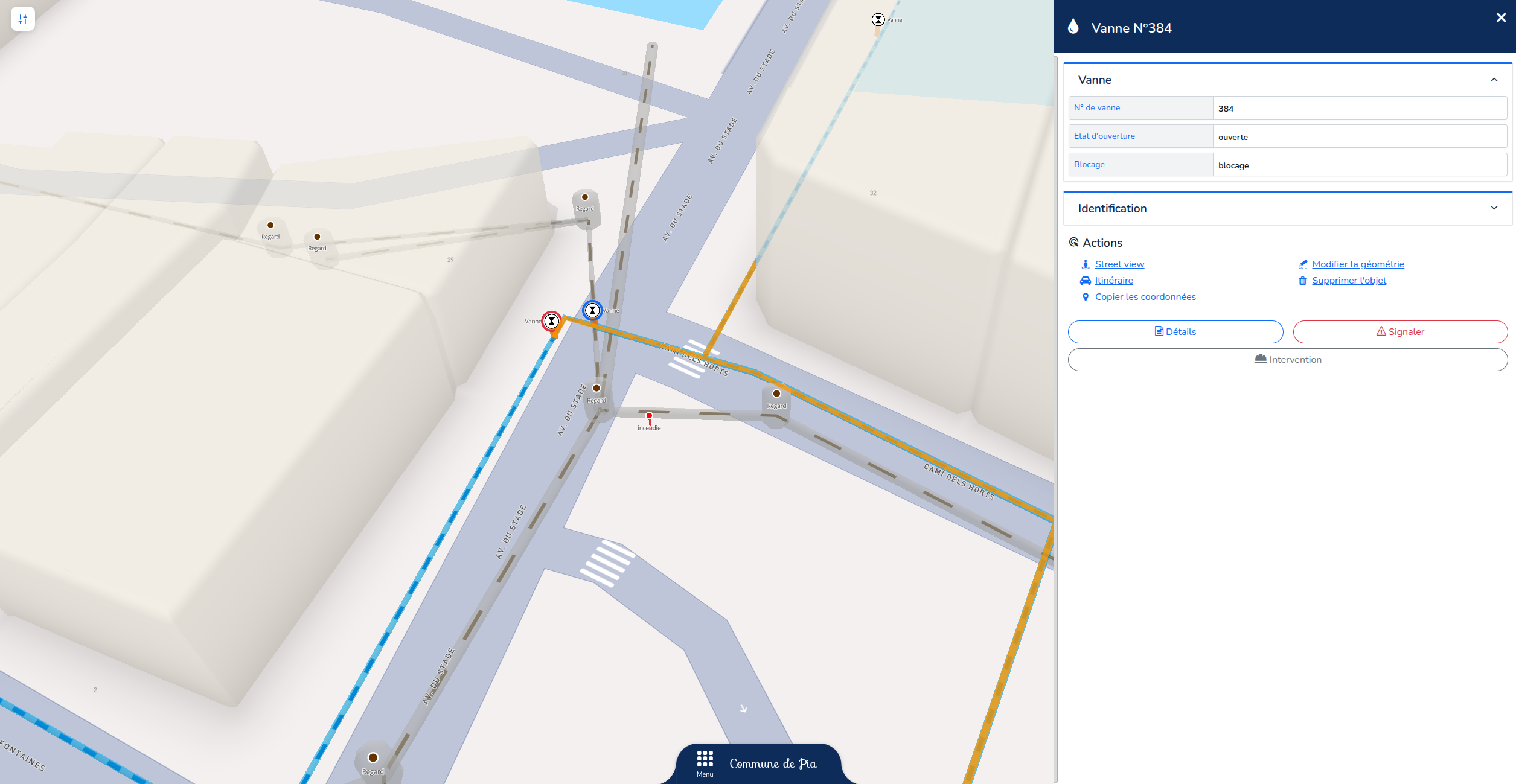The height and width of the screenshot is (784, 1516).
Task: Select the Regard manhole marker on Cami dels Horts
Action: point(776,394)
